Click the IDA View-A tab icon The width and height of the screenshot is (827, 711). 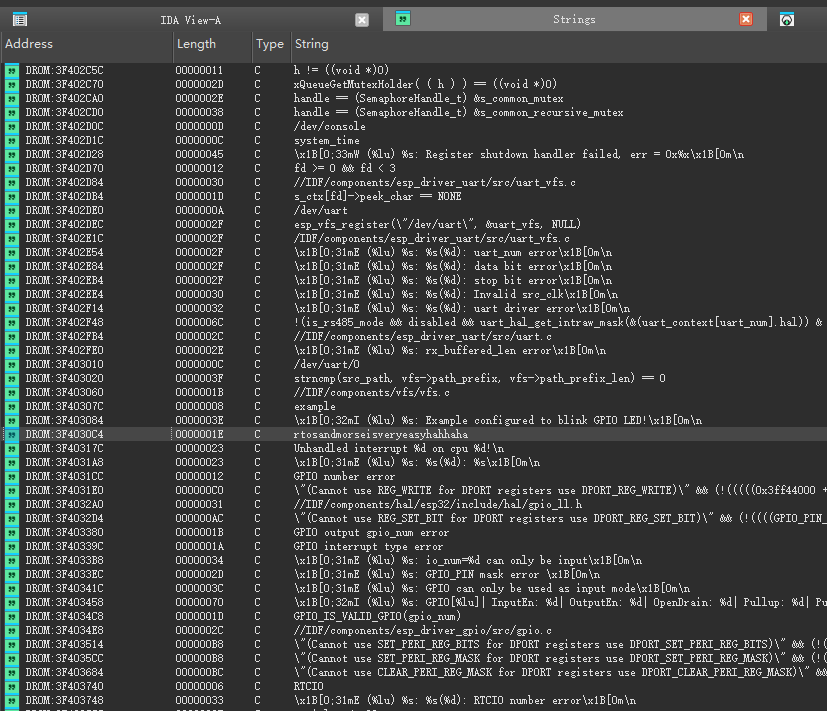coord(19,19)
